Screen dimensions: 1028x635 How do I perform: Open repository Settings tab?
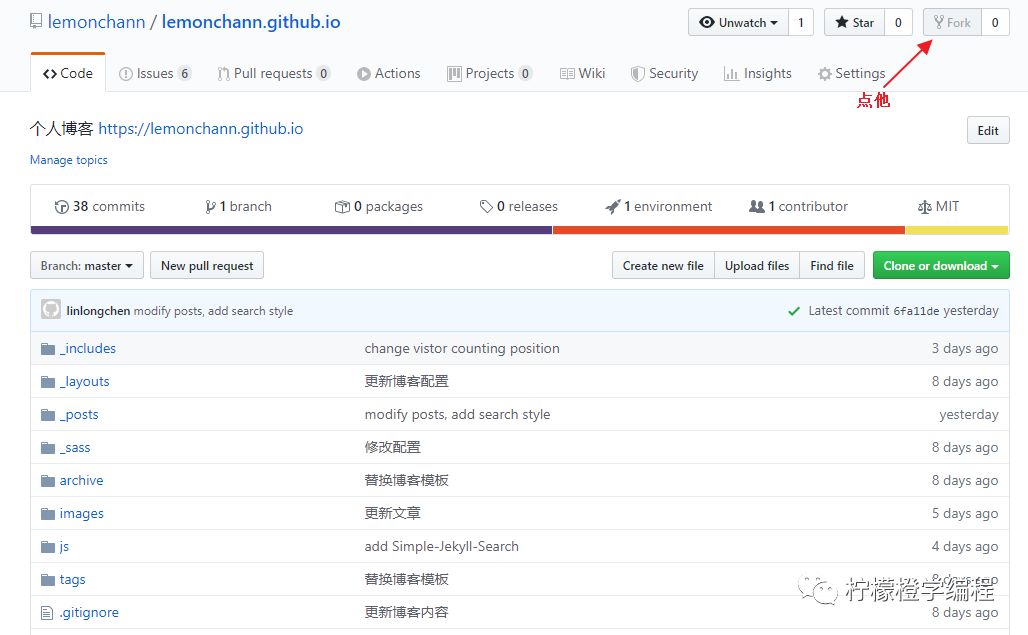coord(851,73)
